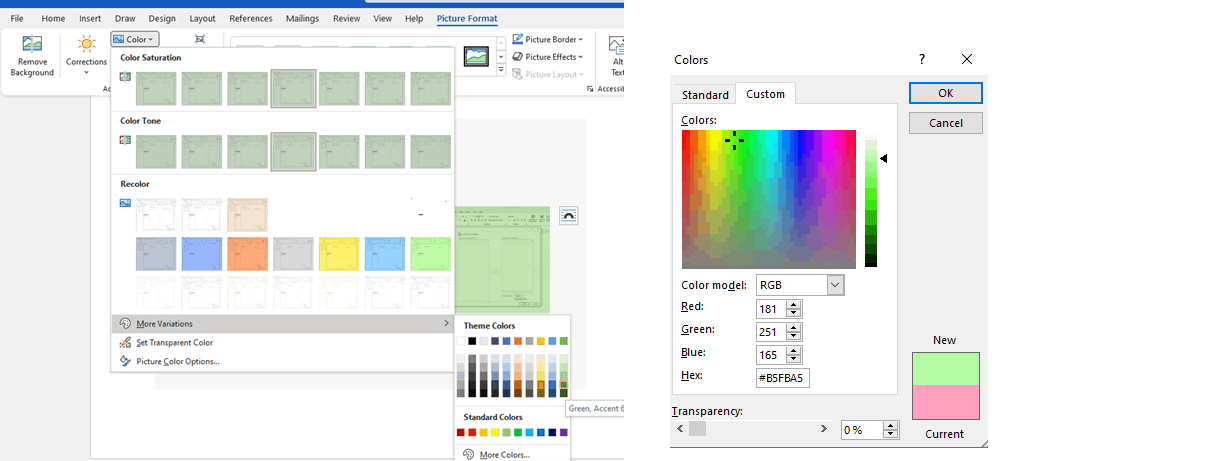Open help question mark in Colors dialog
This screenshot has width=1228, height=461.
tap(922, 60)
